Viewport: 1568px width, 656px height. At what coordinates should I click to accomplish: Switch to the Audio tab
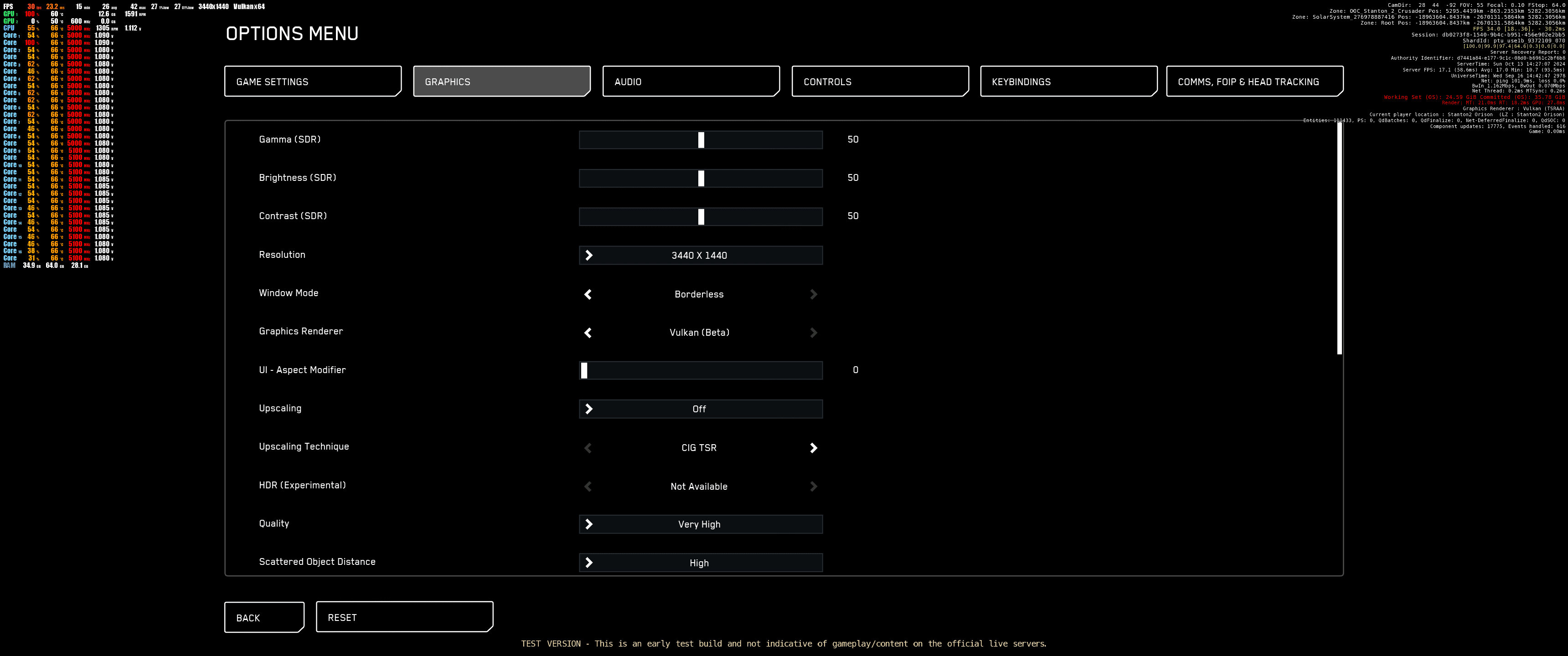tap(690, 82)
